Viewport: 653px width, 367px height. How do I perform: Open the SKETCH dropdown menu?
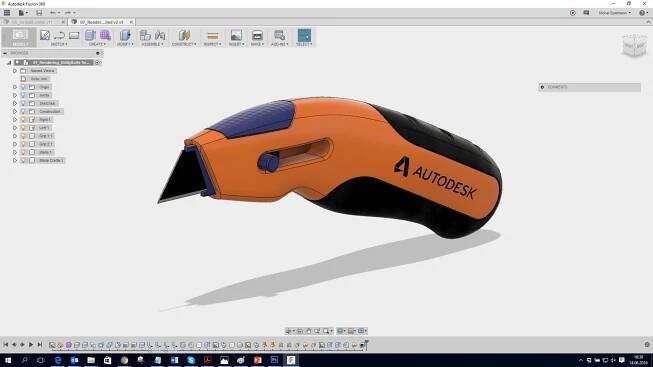tap(59, 44)
